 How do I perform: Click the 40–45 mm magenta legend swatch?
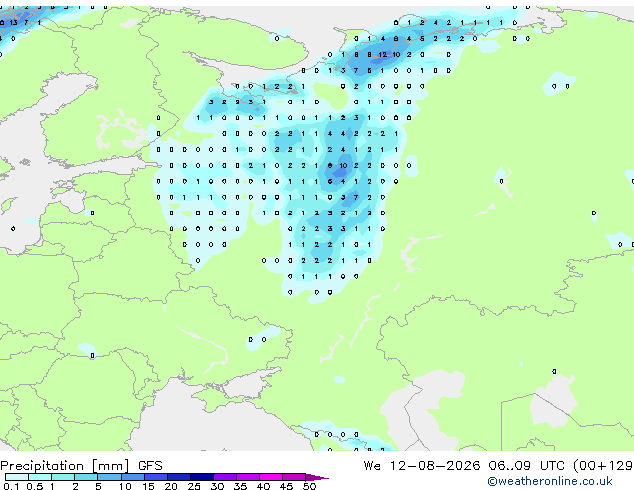pos(271,477)
